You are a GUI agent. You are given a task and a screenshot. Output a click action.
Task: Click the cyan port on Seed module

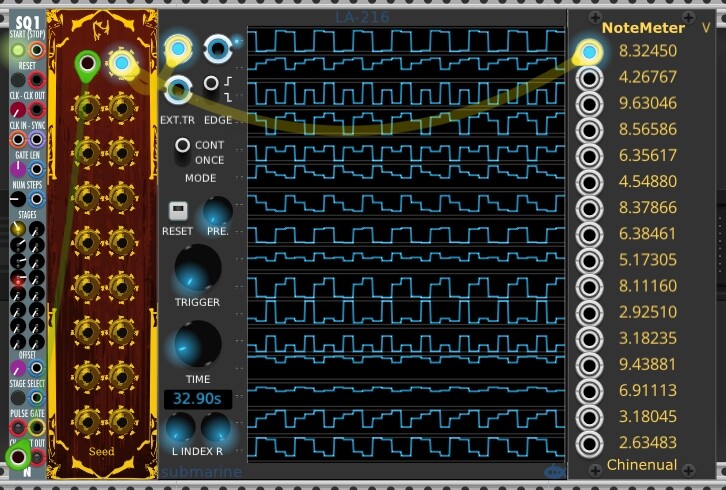coord(121,65)
